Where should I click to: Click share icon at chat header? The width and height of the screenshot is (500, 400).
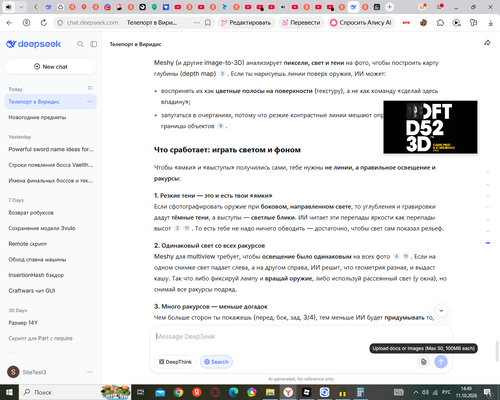pos(487,43)
